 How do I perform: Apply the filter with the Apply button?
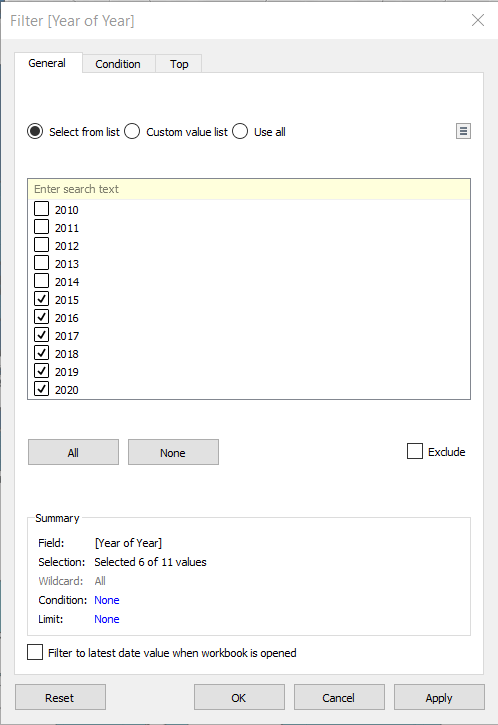click(439, 697)
